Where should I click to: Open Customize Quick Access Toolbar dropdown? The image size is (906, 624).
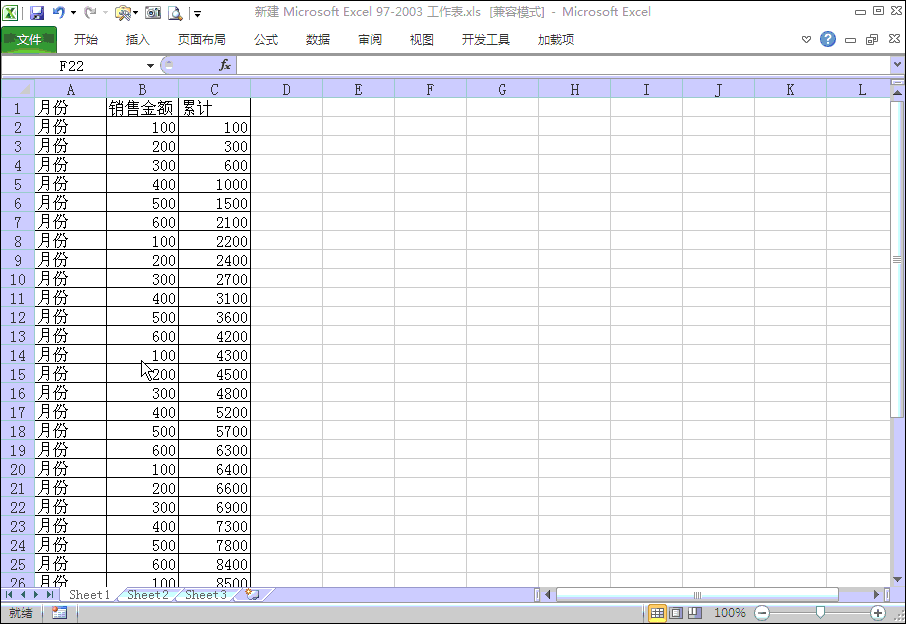[x=198, y=13]
